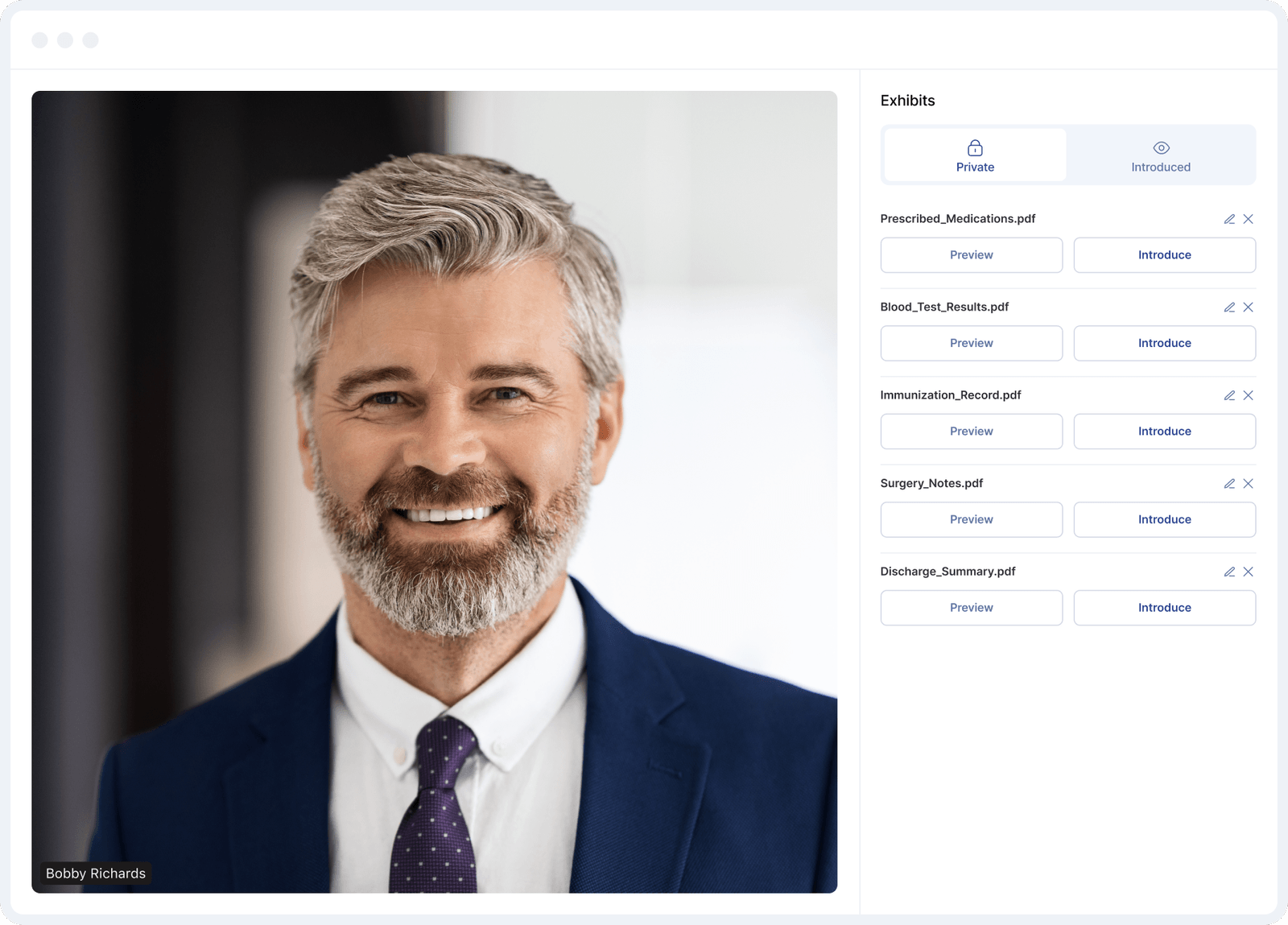The width and height of the screenshot is (1288, 925).
Task: Introduce Discharge_Summary.pdf
Action: pos(1165,608)
